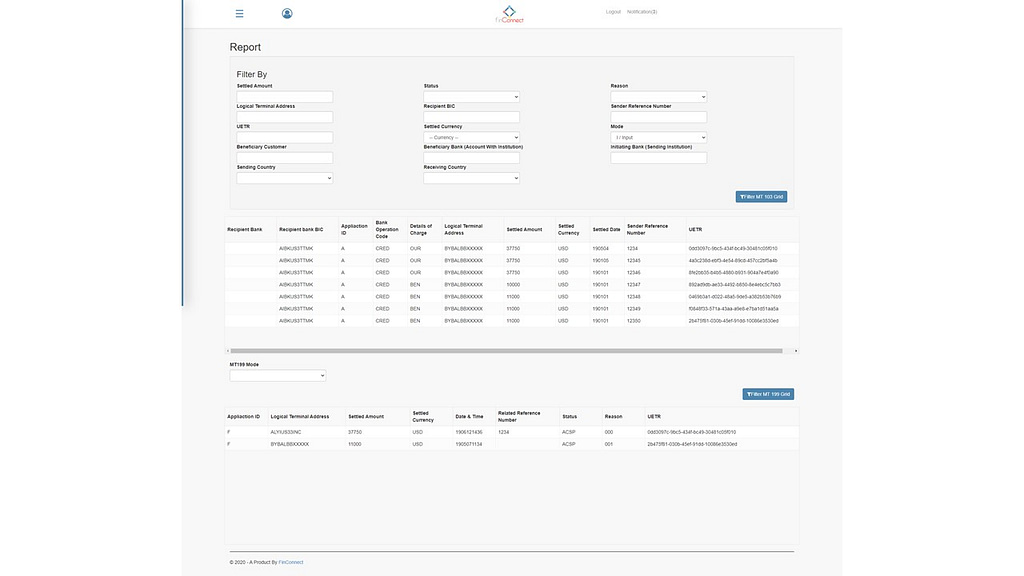Click the user profile avatar icon
1024x576 pixels.
click(x=287, y=14)
